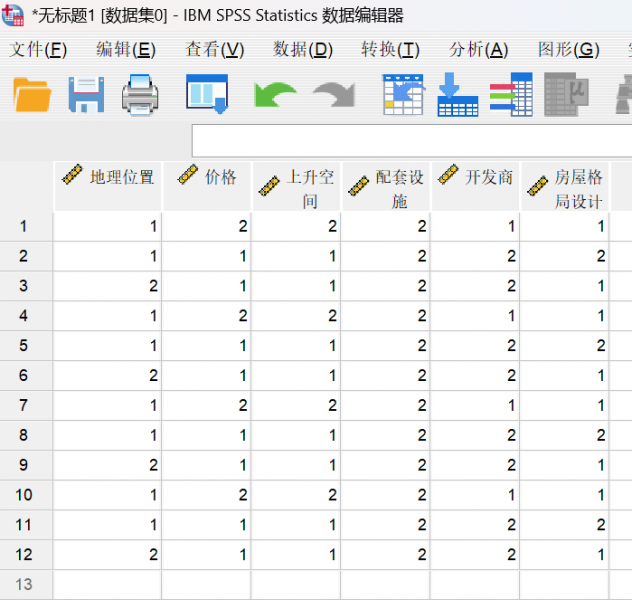Click the SPSS application icon in title bar
632x600 pixels.
(x=12, y=15)
